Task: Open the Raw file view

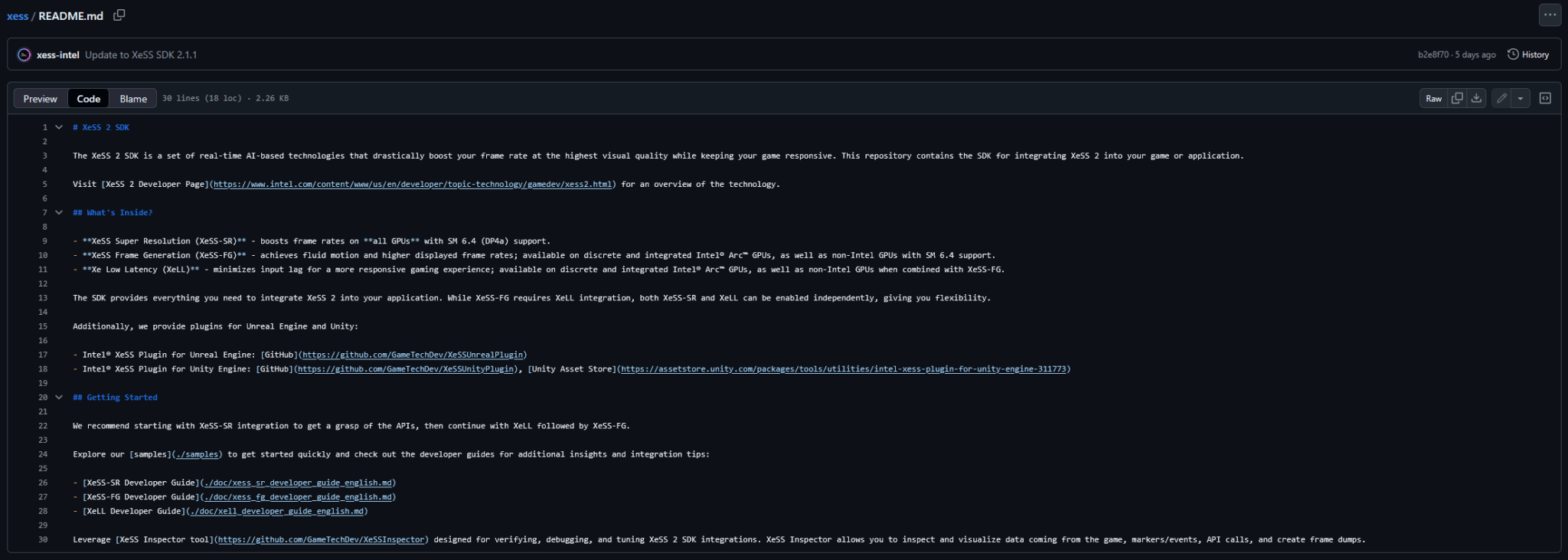Action: (1434, 98)
